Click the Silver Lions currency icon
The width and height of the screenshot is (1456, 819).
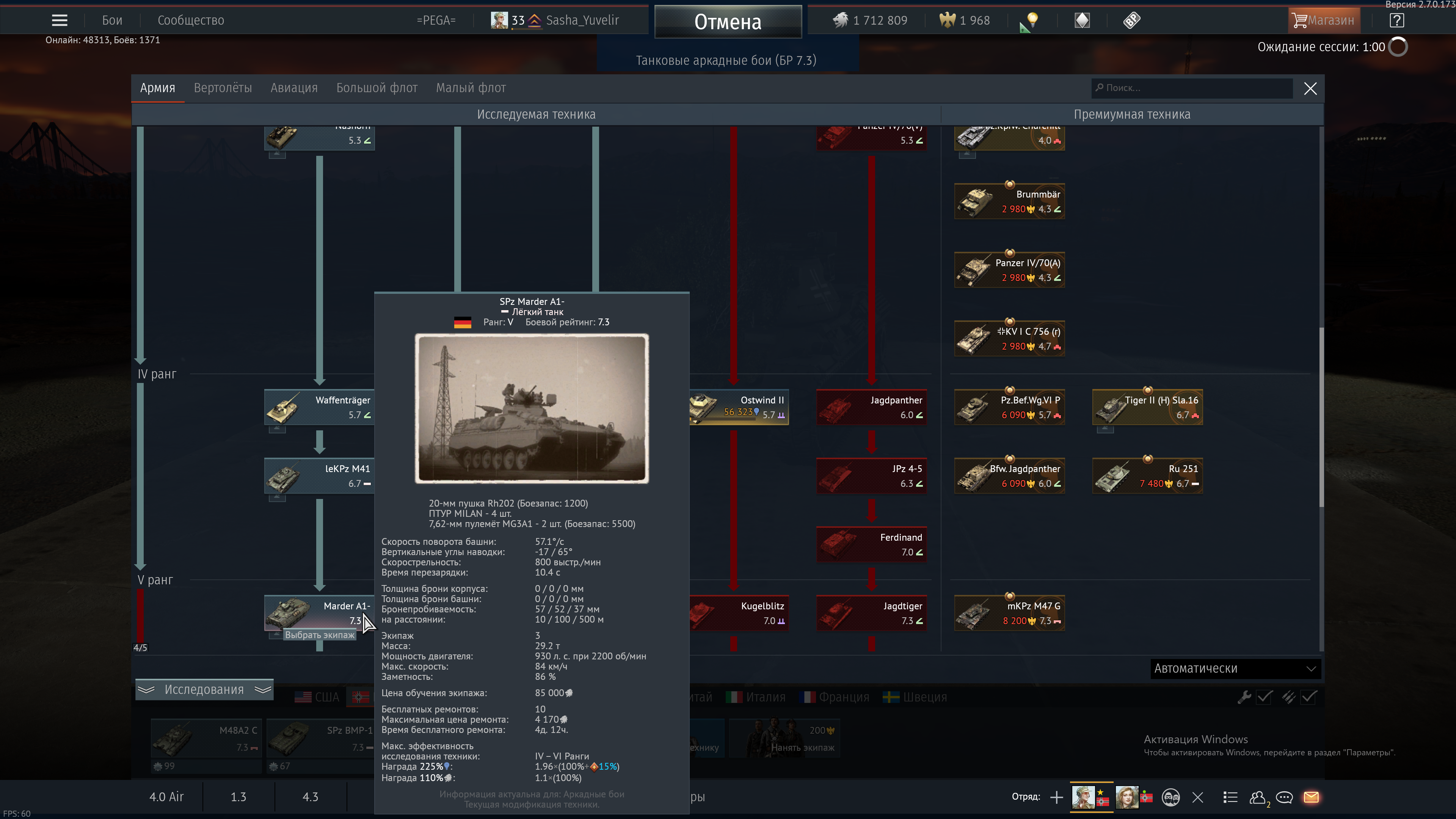click(840, 20)
